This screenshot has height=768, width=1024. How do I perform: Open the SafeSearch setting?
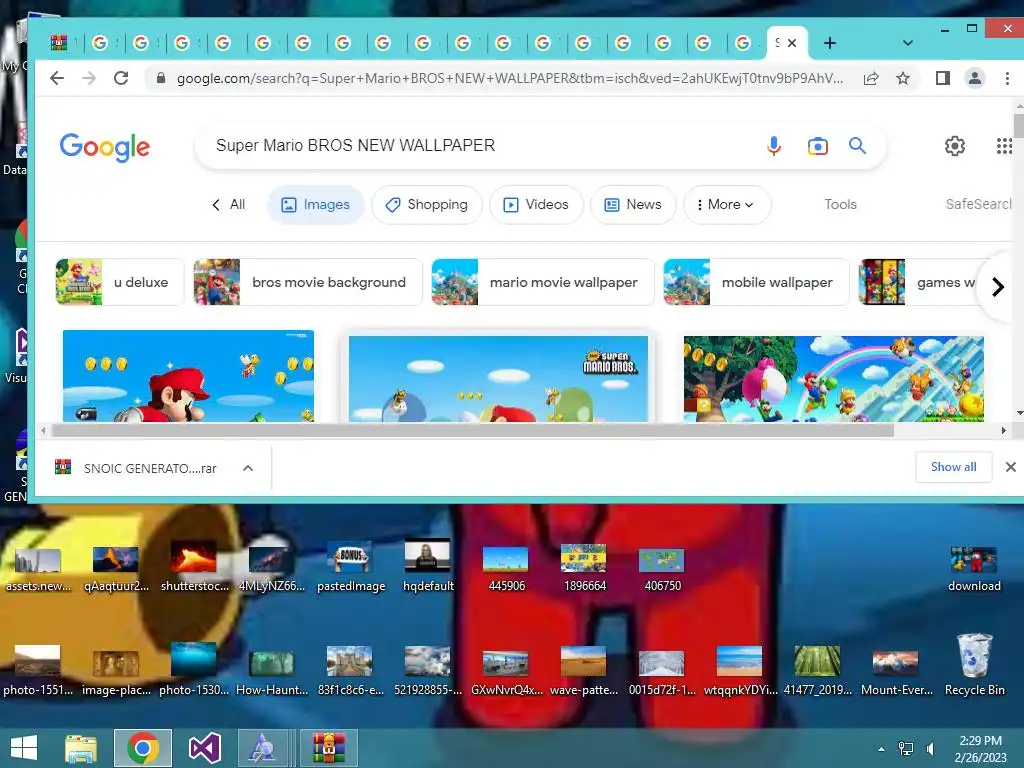(x=978, y=204)
